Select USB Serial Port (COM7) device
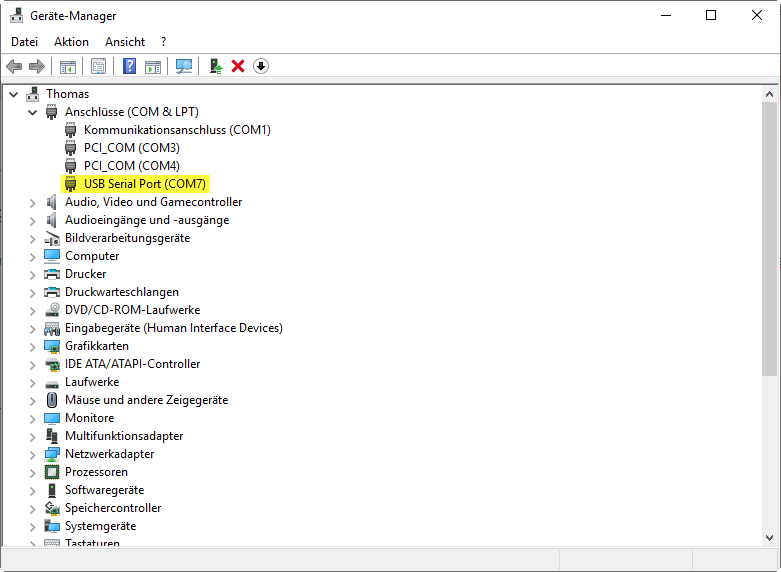This screenshot has width=781, height=572. [144, 184]
